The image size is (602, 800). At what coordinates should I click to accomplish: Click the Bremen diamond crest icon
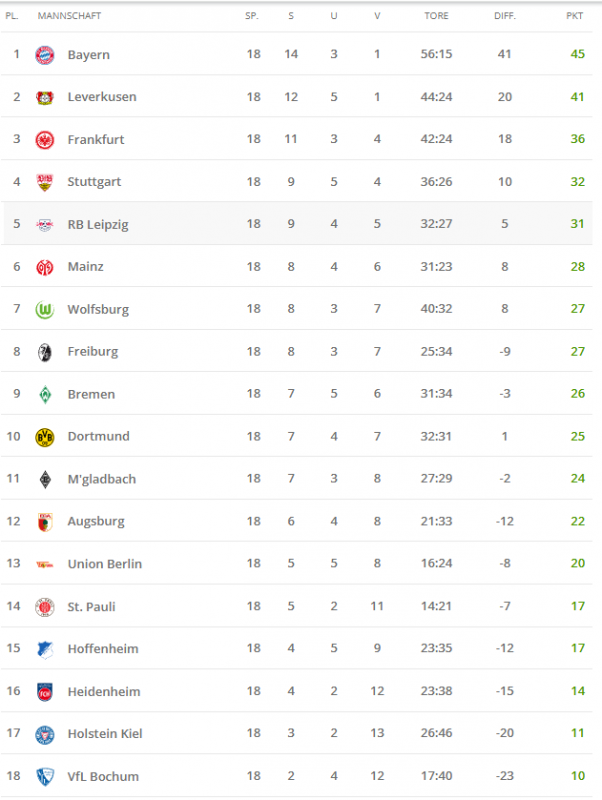pyautogui.click(x=45, y=394)
